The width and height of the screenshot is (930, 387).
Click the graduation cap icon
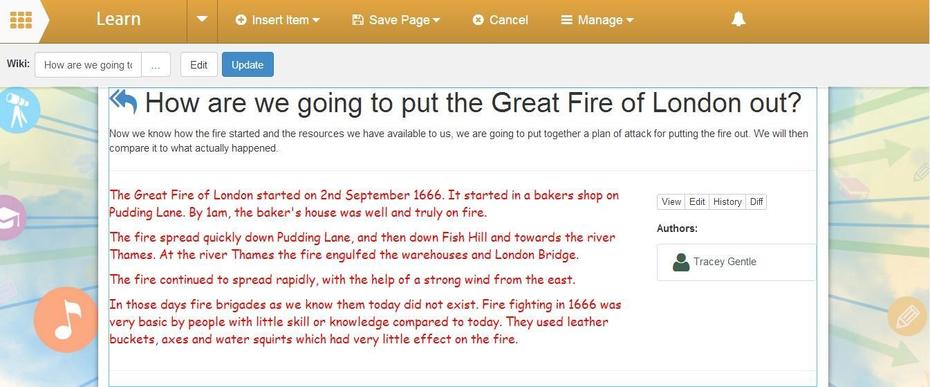(11, 218)
